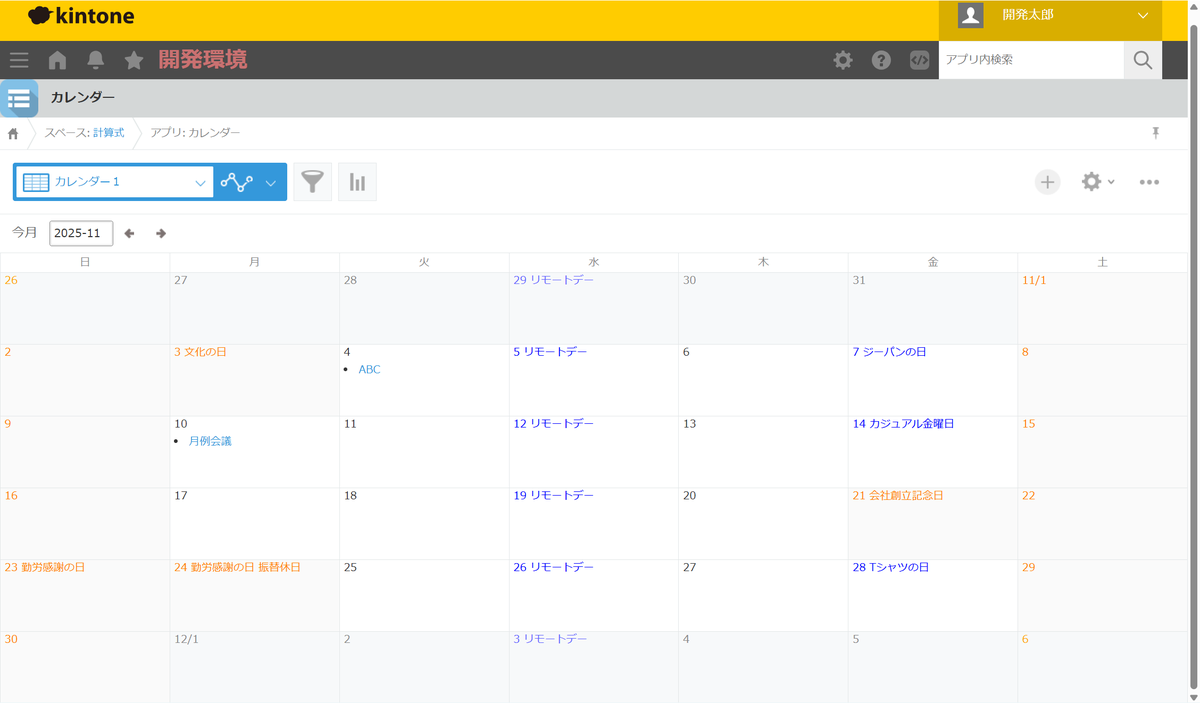Click 21 会社創立記念日 entry
Screen dimensions: 1200x703
coord(898,496)
